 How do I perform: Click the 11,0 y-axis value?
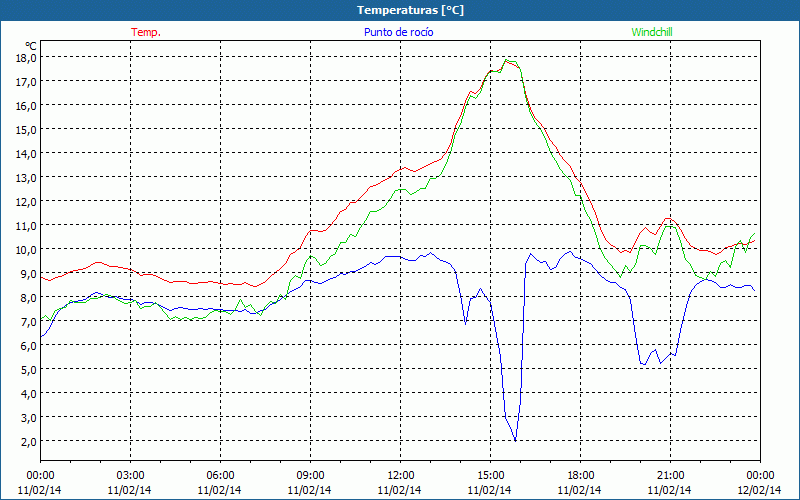pyautogui.click(x=26, y=226)
